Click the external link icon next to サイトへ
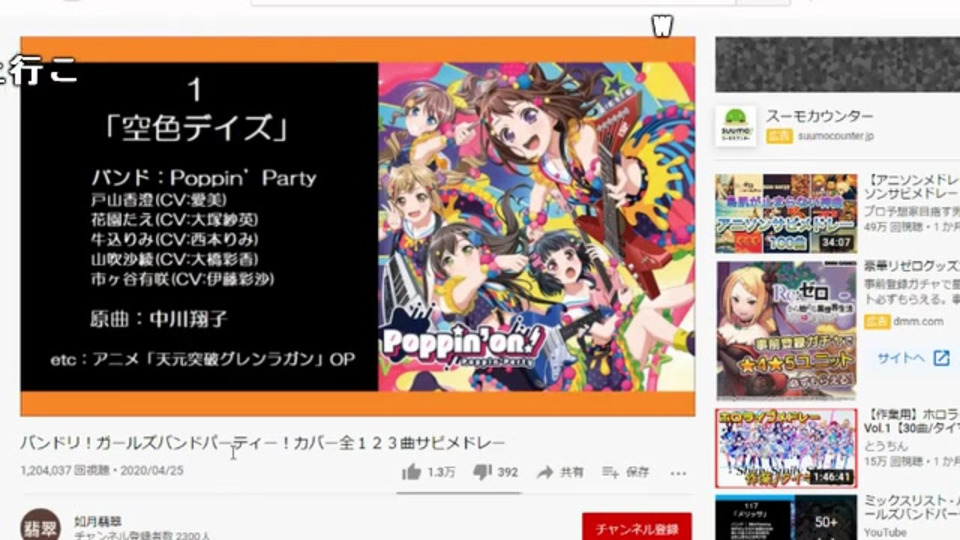This screenshot has width=960, height=540. [x=942, y=358]
